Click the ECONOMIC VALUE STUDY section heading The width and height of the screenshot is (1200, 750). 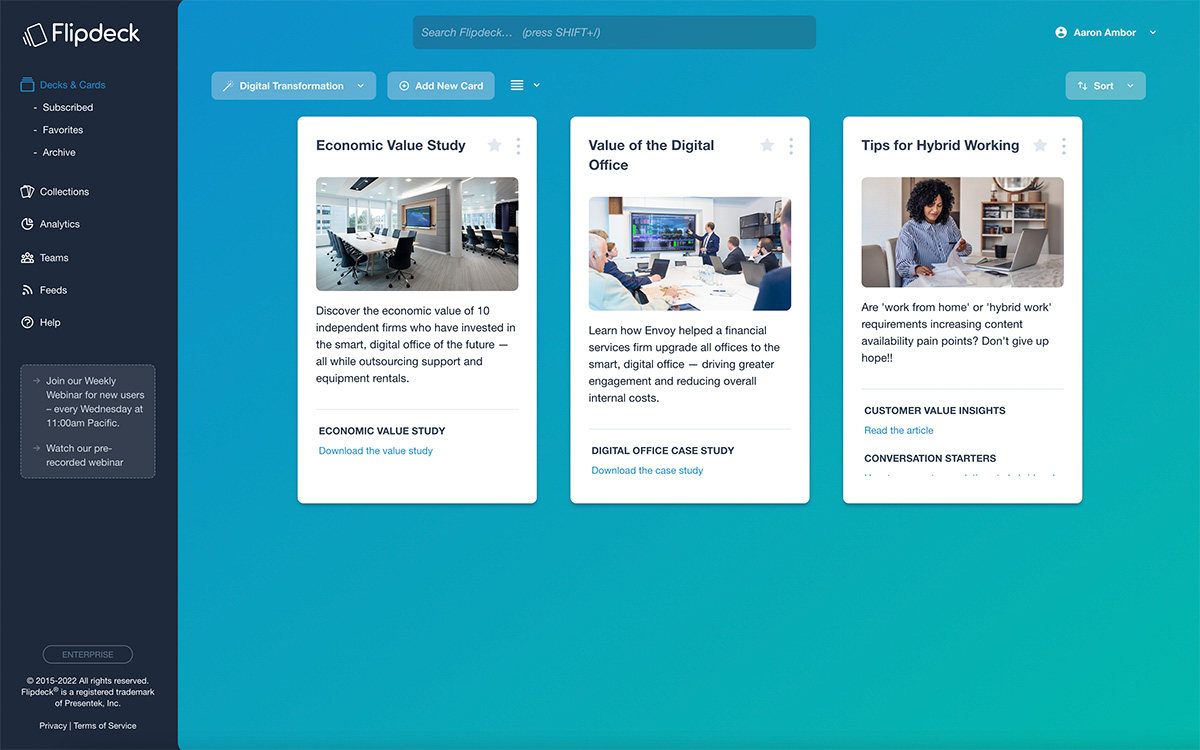point(382,431)
